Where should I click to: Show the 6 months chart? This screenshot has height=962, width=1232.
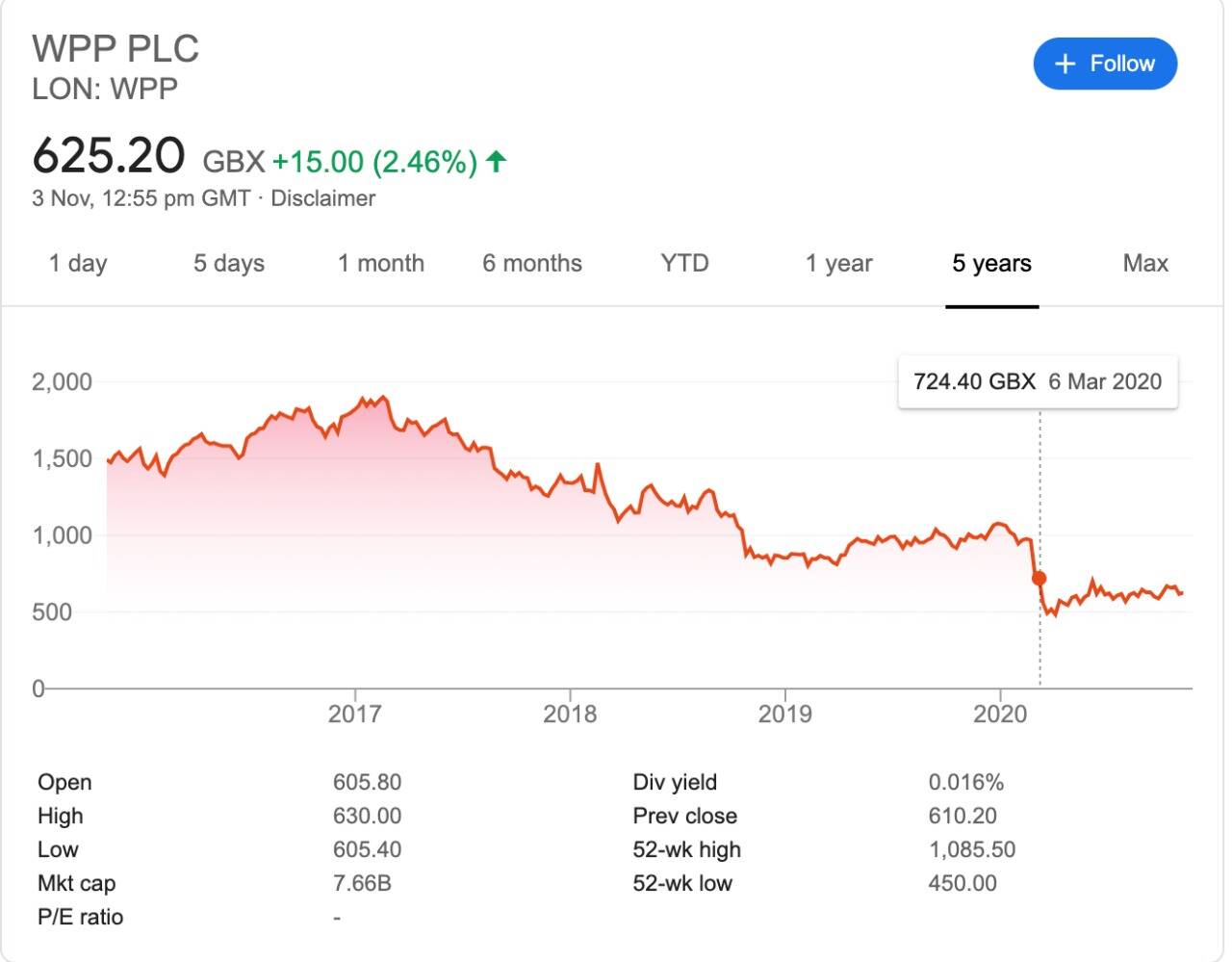tap(532, 263)
